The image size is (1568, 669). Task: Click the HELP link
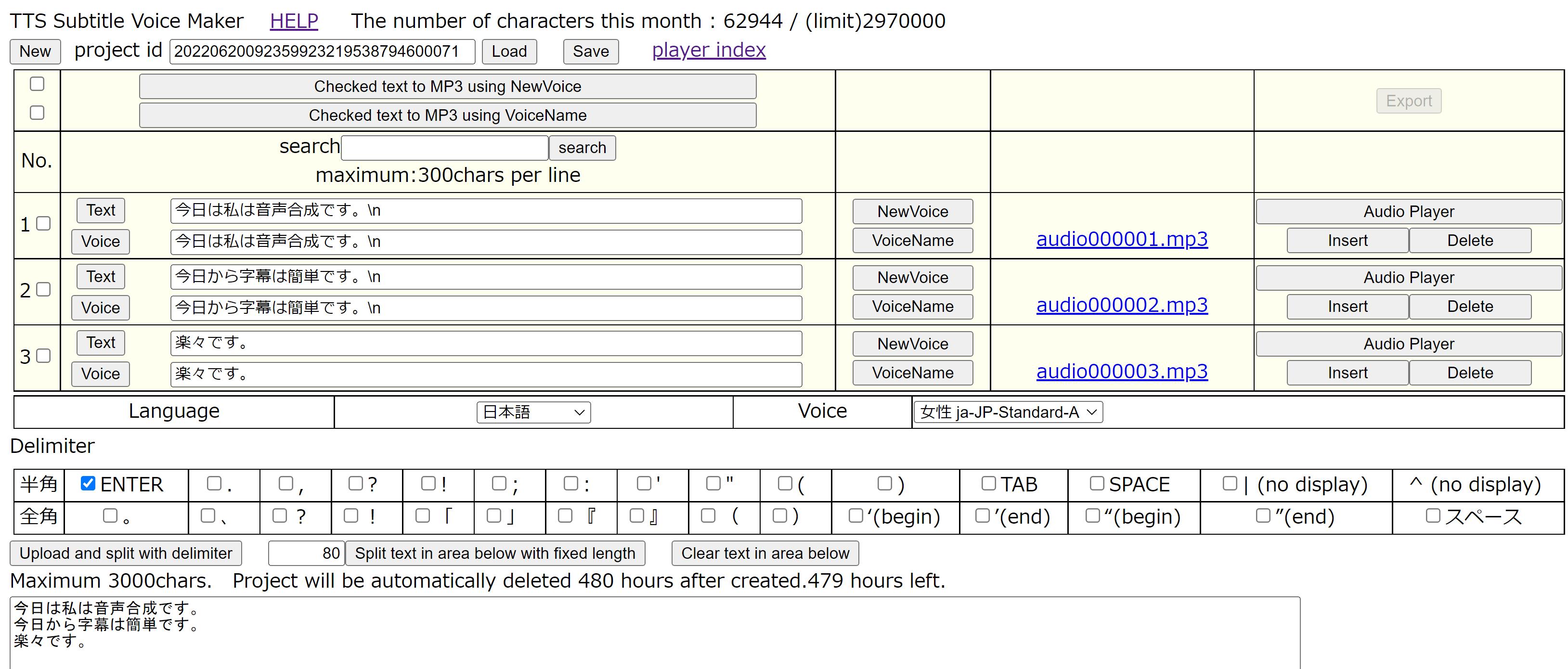click(293, 21)
